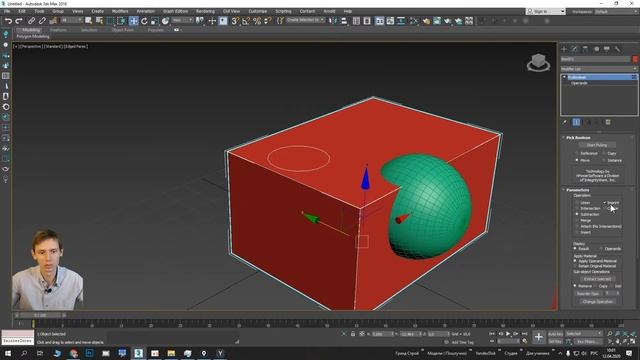Switch to the Modeling ribbon tab
The image size is (640, 360).
point(31,30)
